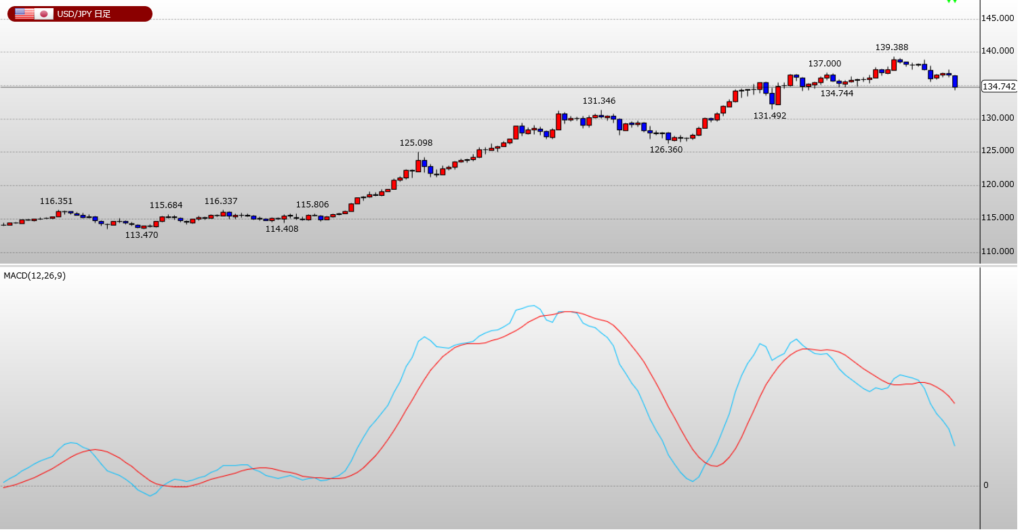Select the current price tag 134.742
Screen dimensions: 1024x532
tap(1000, 87)
